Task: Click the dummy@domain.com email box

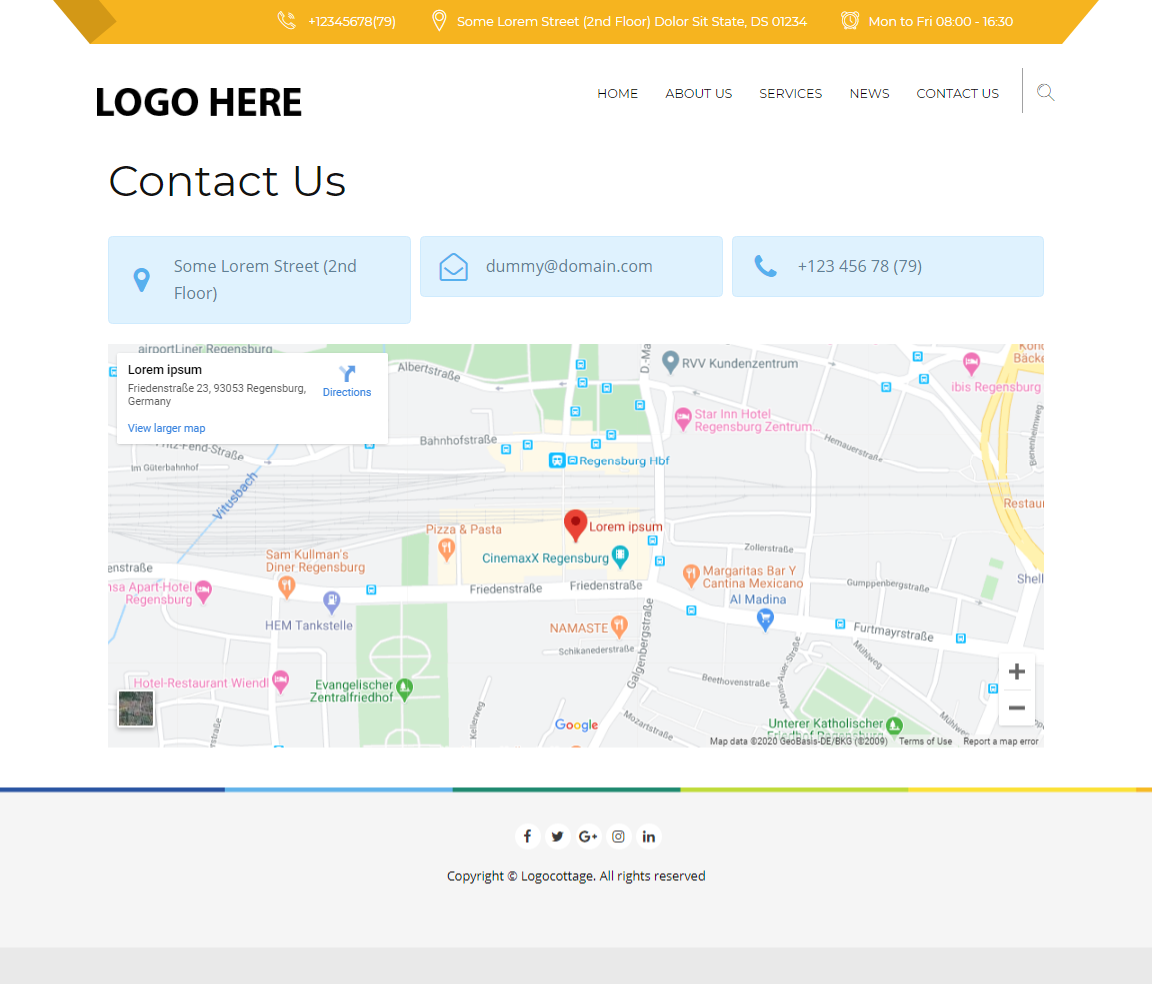Action: click(571, 267)
